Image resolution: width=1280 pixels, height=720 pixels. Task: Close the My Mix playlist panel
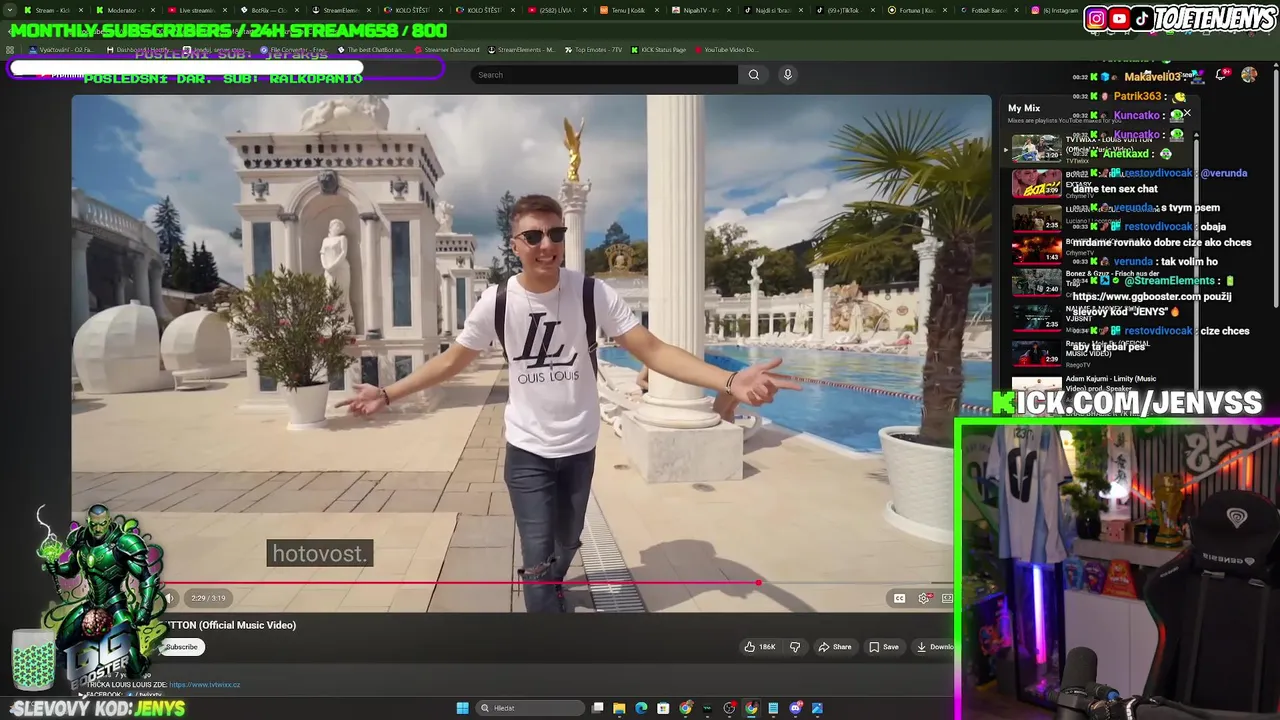coord(1187,113)
